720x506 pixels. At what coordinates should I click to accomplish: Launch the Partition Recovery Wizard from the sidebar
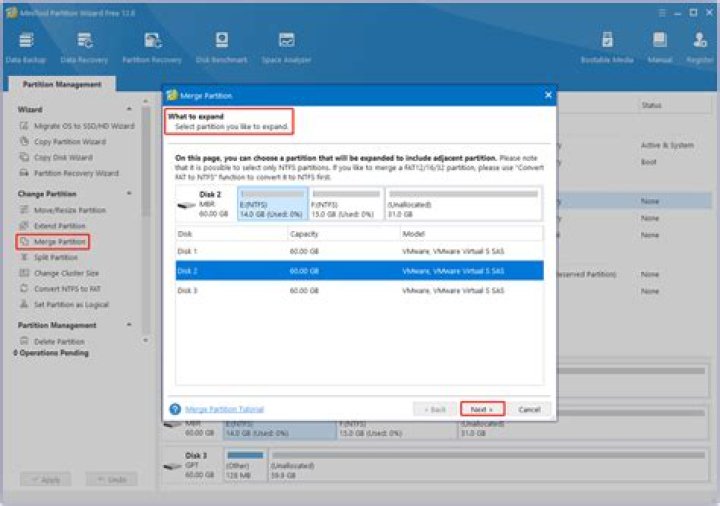(x=76, y=173)
